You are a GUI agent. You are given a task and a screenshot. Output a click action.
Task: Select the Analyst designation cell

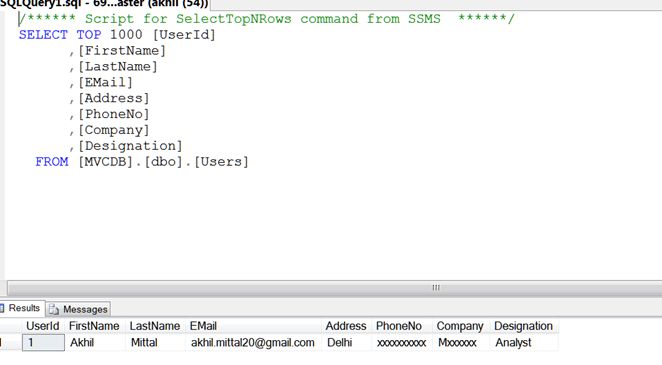point(524,342)
